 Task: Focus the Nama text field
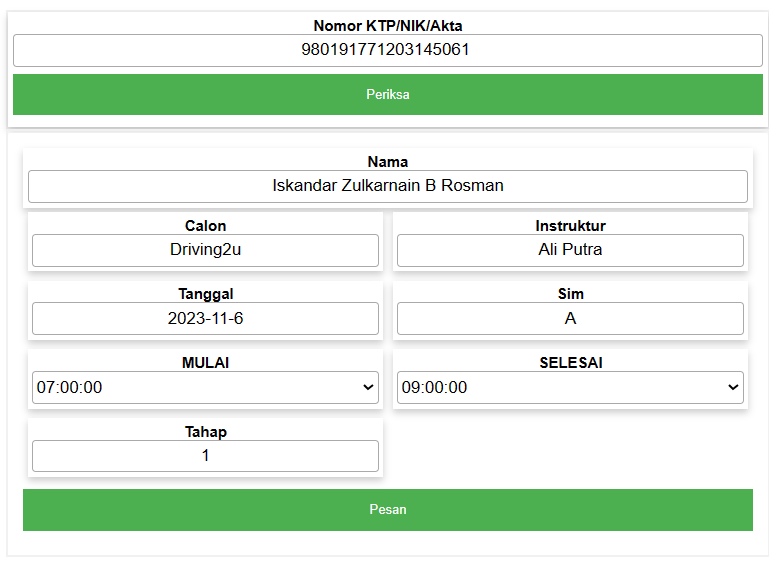(x=387, y=186)
